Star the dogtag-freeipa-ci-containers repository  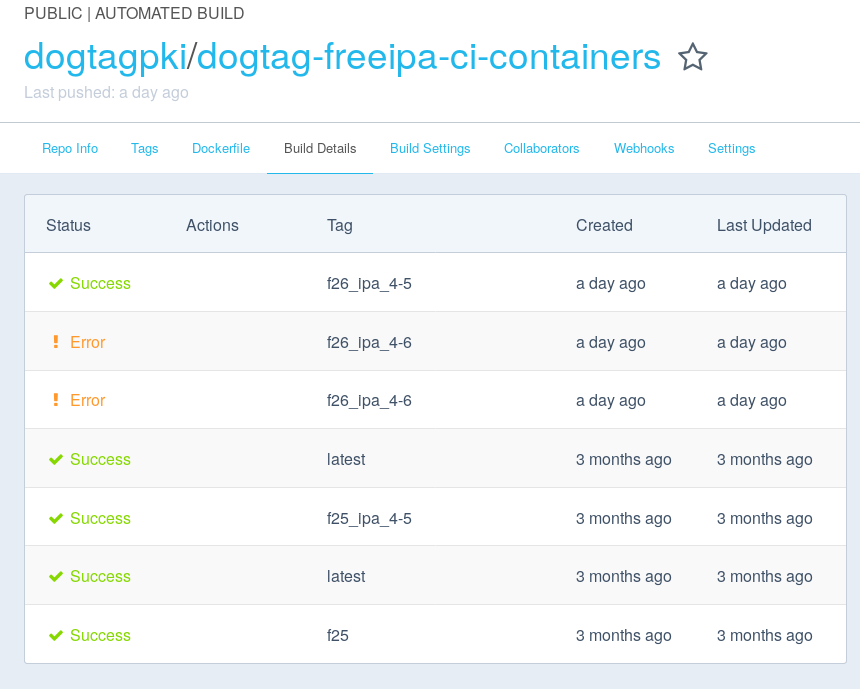(692, 58)
